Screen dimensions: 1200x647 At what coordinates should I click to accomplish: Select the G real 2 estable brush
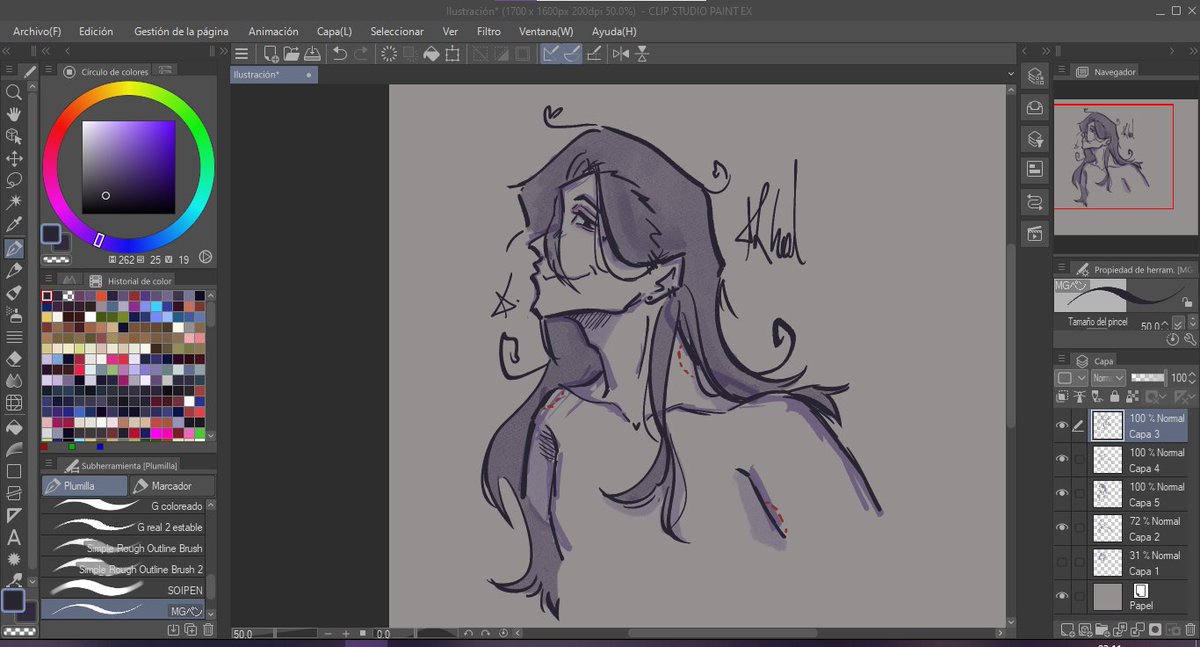pos(123,527)
